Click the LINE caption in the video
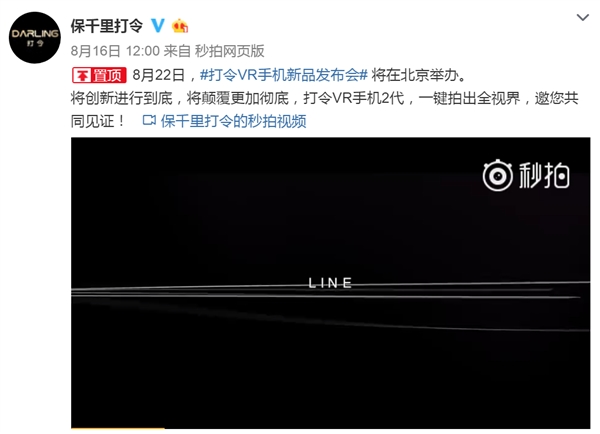 pyautogui.click(x=330, y=283)
